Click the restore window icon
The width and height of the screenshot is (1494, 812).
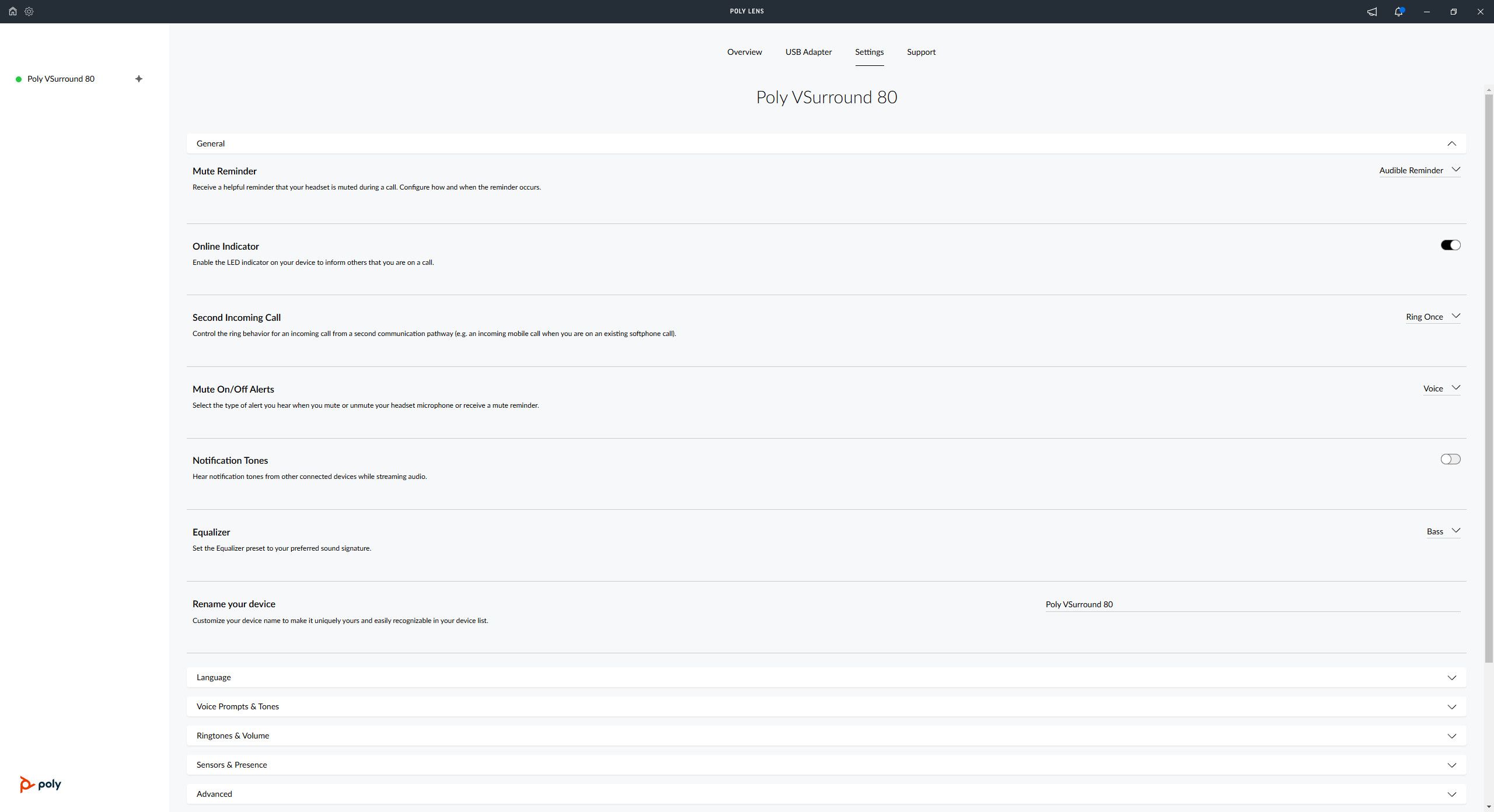[x=1453, y=12]
